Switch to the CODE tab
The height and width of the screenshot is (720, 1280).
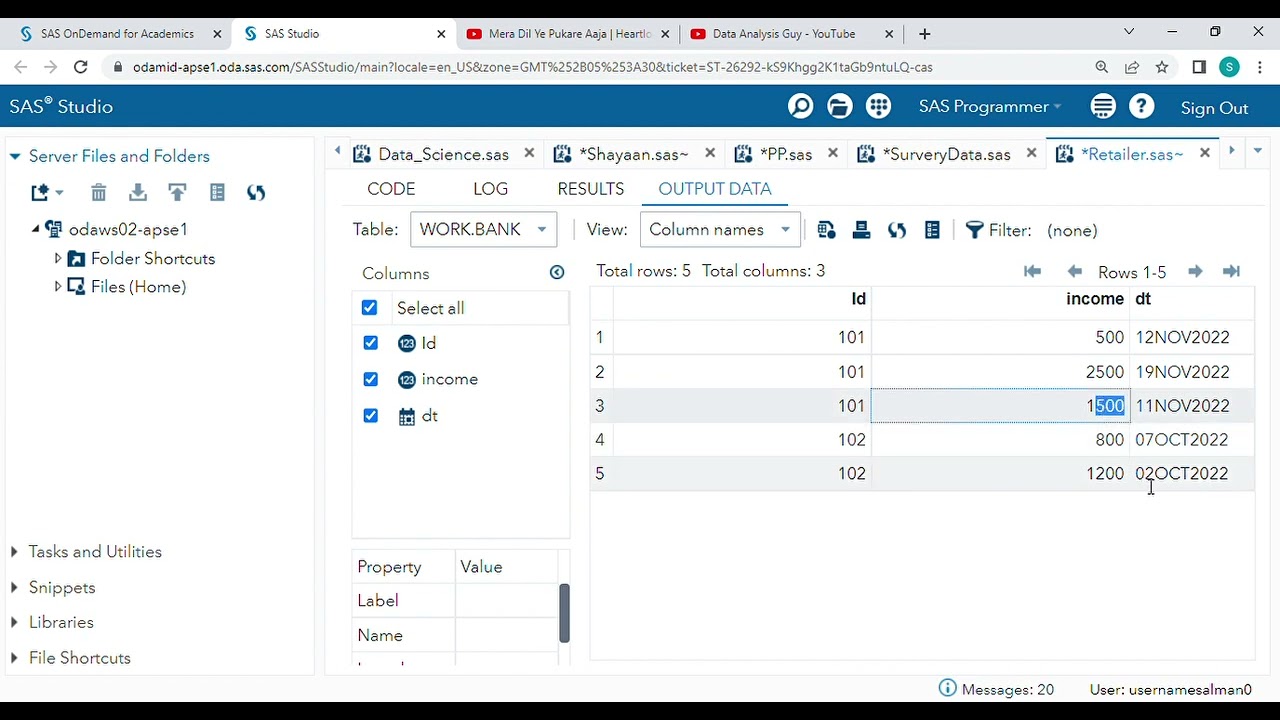point(391,189)
